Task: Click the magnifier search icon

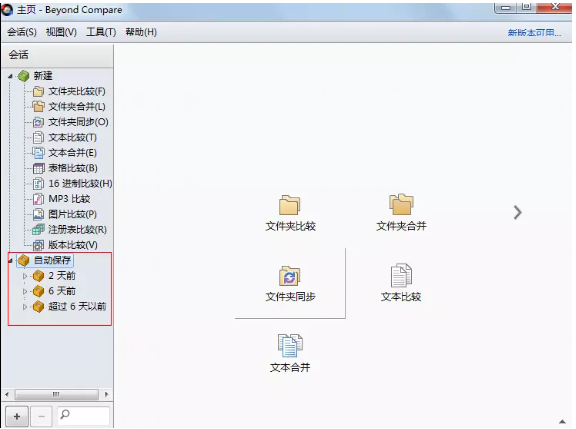Action: coord(65,415)
